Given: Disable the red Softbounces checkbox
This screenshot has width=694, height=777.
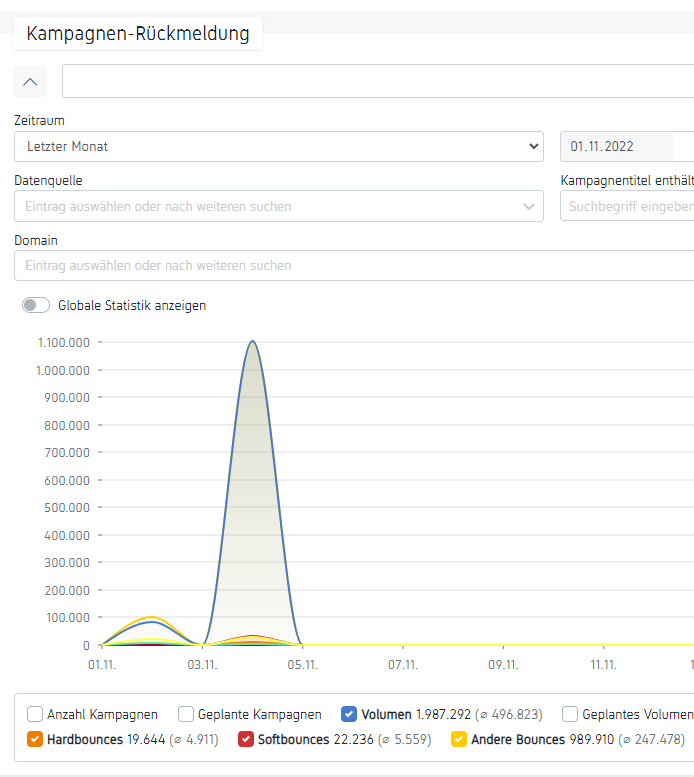Looking at the screenshot, I should (x=246, y=739).
